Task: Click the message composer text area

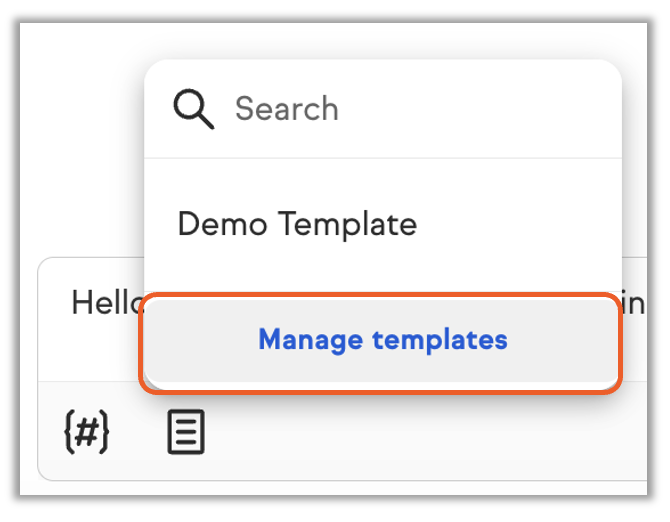Action: point(100,303)
